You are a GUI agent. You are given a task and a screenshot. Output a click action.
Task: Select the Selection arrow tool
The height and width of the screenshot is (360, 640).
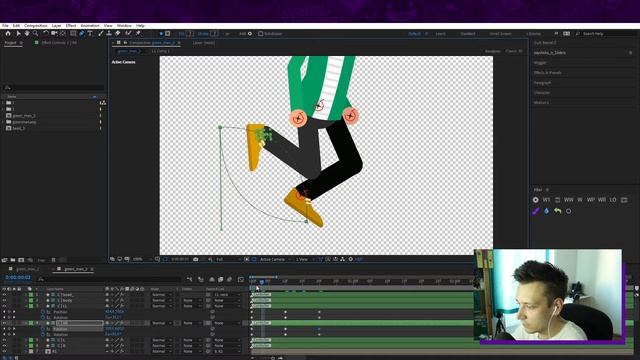(x=18, y=33)
